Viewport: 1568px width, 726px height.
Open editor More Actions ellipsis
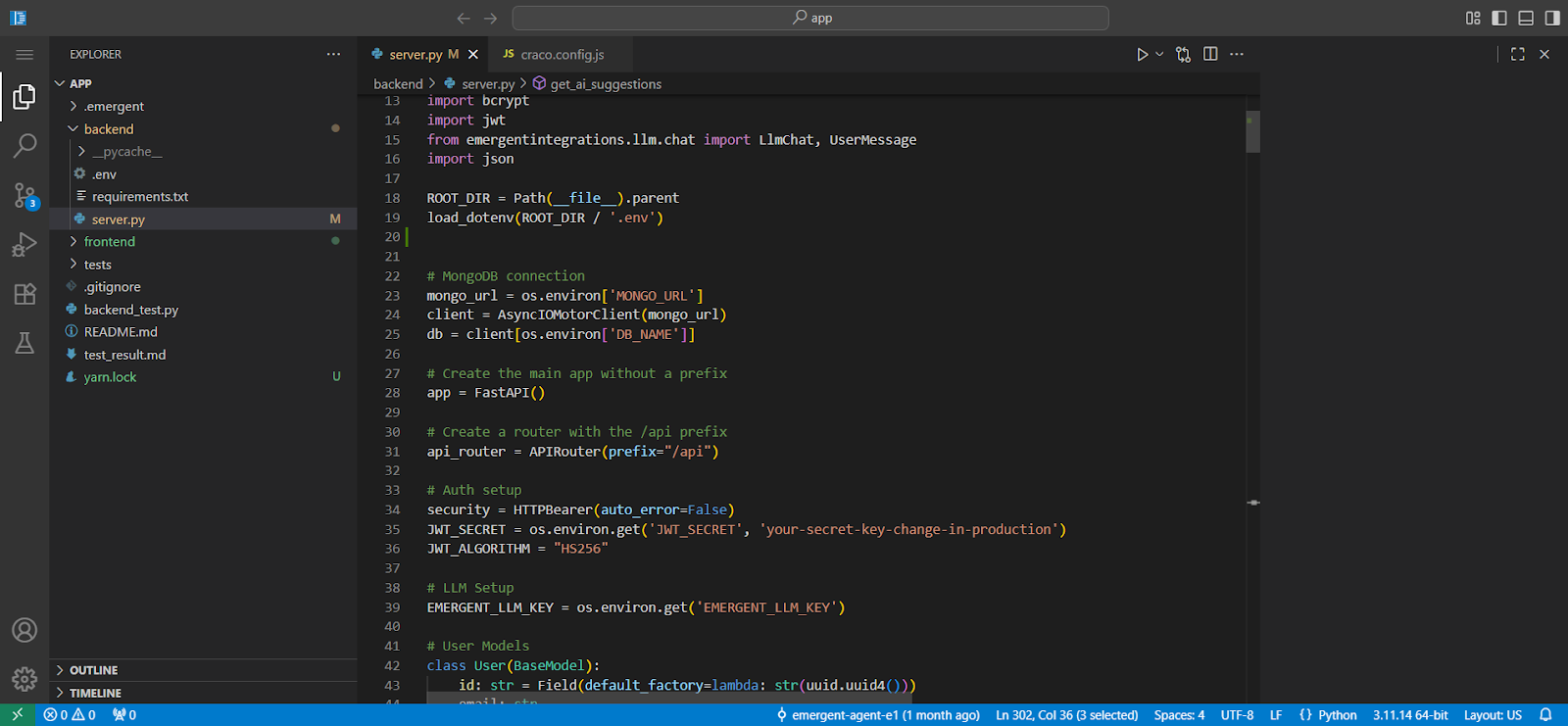1237,55
